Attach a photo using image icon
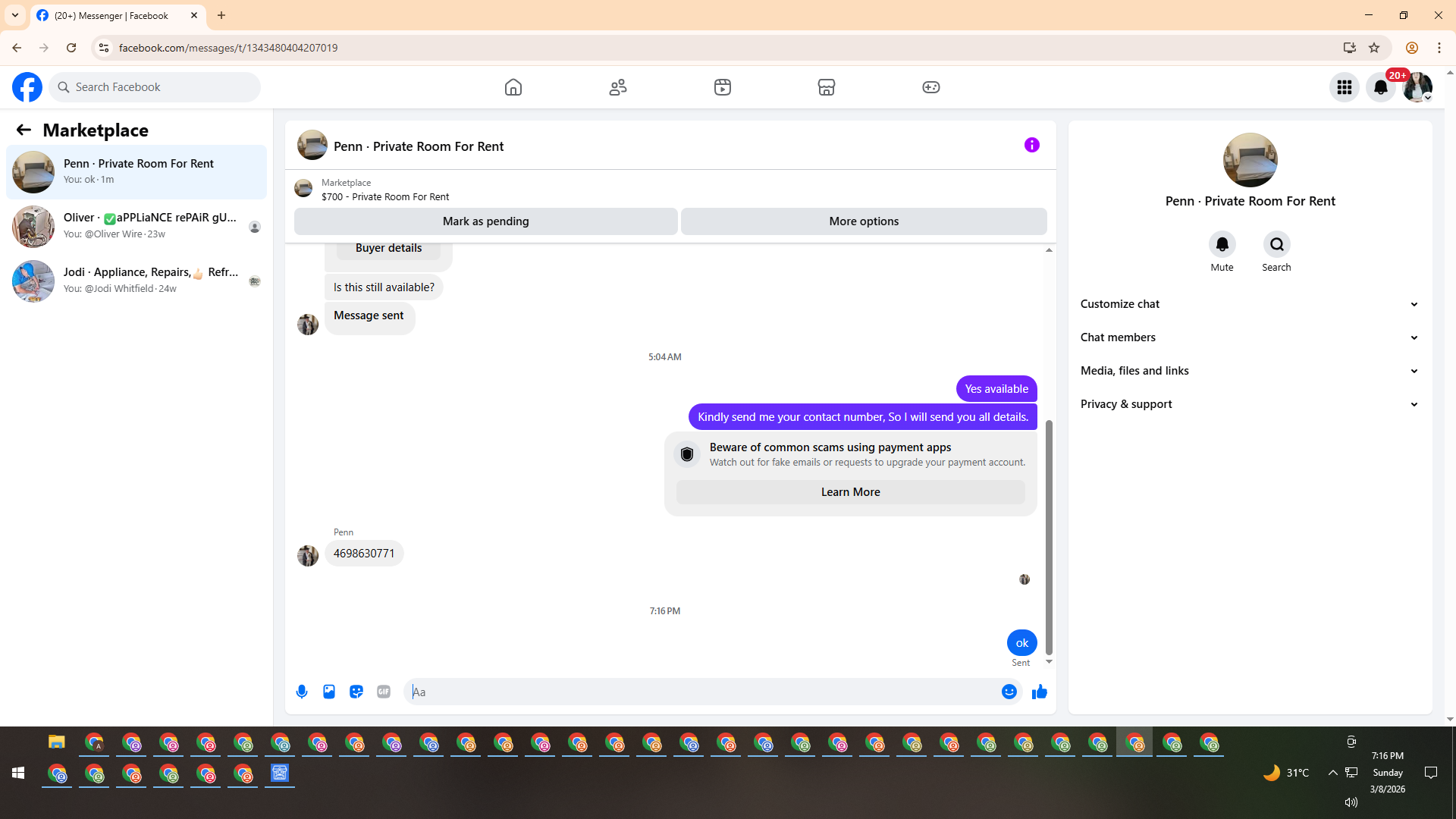 (x=329, y=692)
